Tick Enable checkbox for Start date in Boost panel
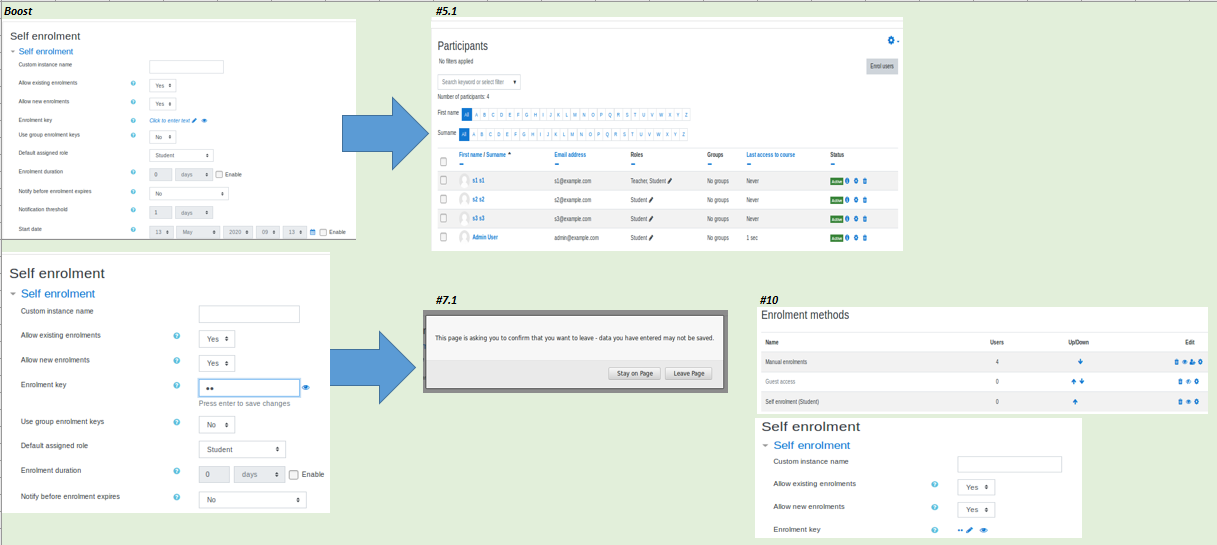The height and width of the screenshot is (545, 1217). point(323,232)
